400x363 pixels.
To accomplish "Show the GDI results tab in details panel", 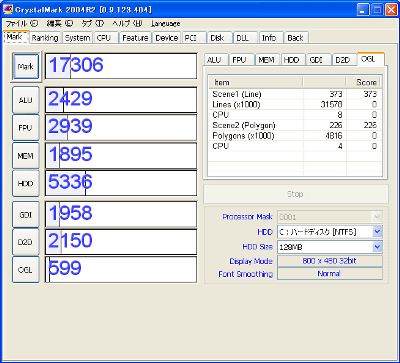I will point(318,60).
